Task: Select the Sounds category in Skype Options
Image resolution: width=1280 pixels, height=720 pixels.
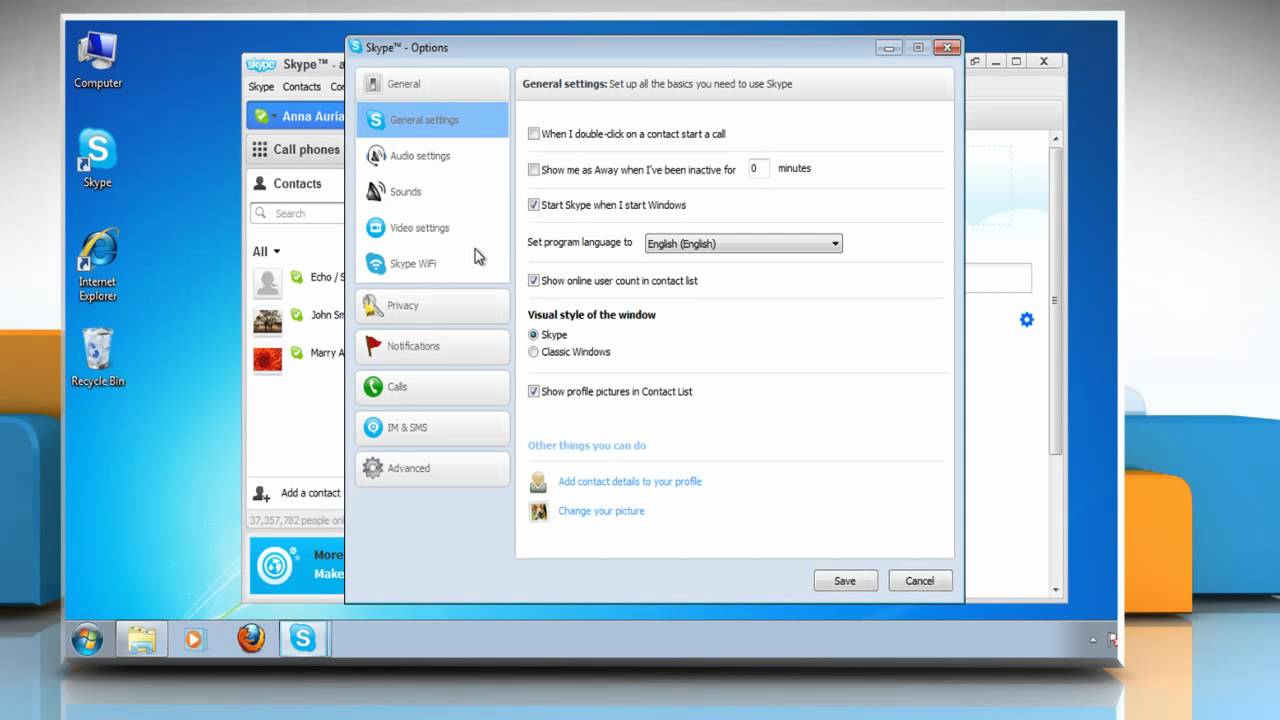Action: click(406, 191)
